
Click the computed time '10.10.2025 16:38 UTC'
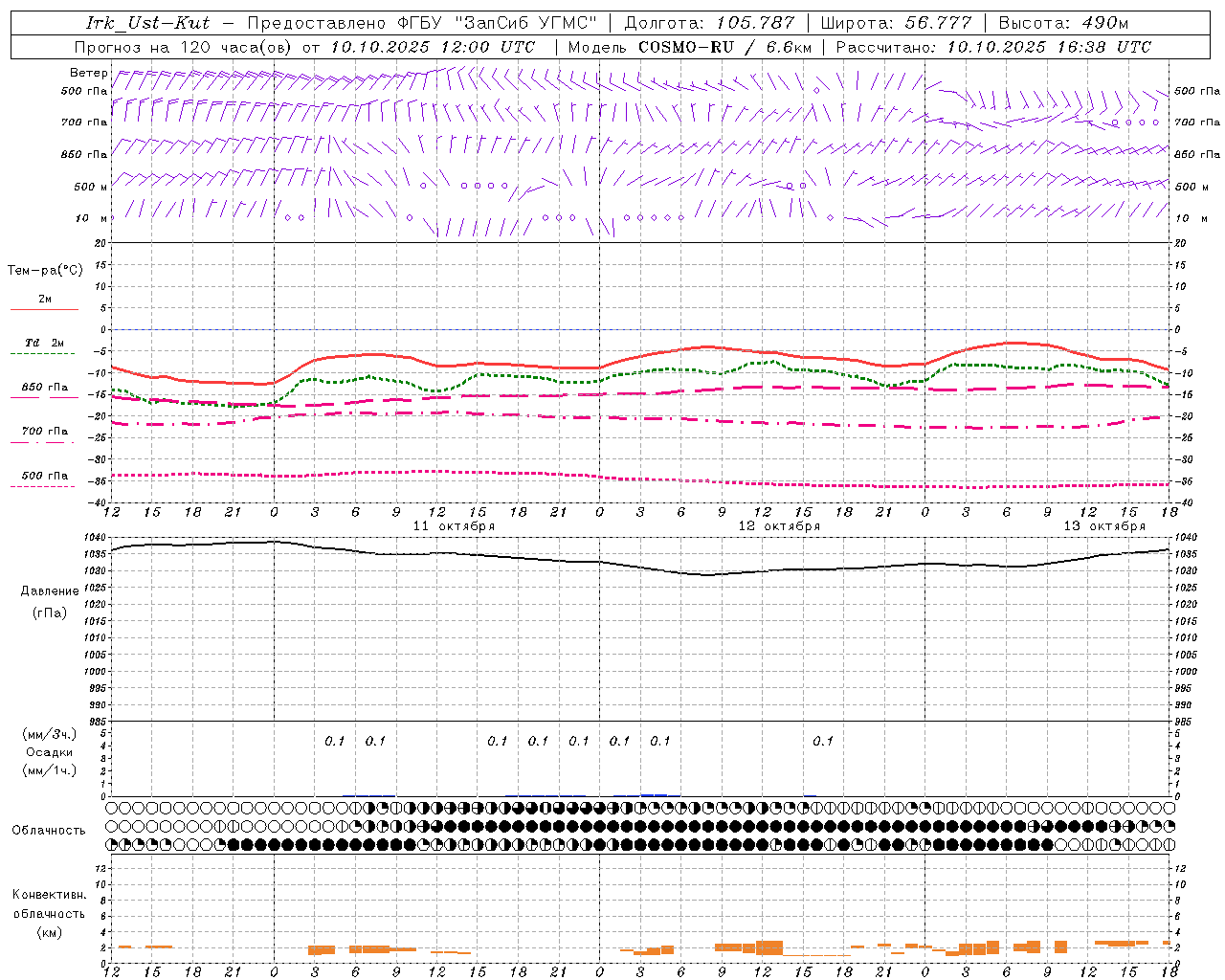(1049, 47)
